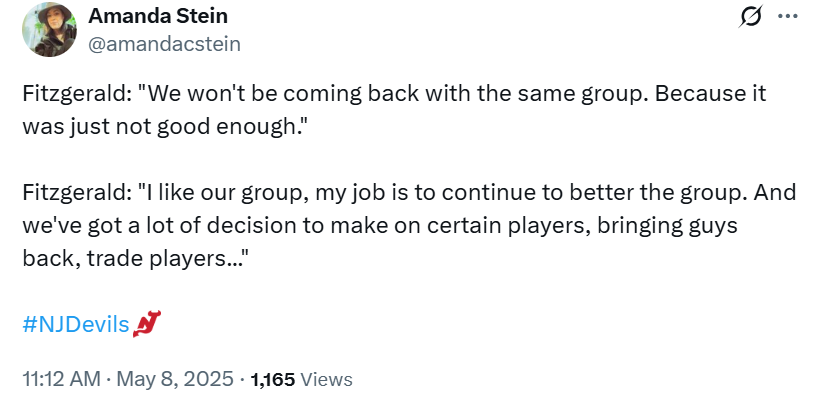Click the 1,165 view count number
Image resolution: width=819 pixels, height=403 pixels.
(273, 380)
